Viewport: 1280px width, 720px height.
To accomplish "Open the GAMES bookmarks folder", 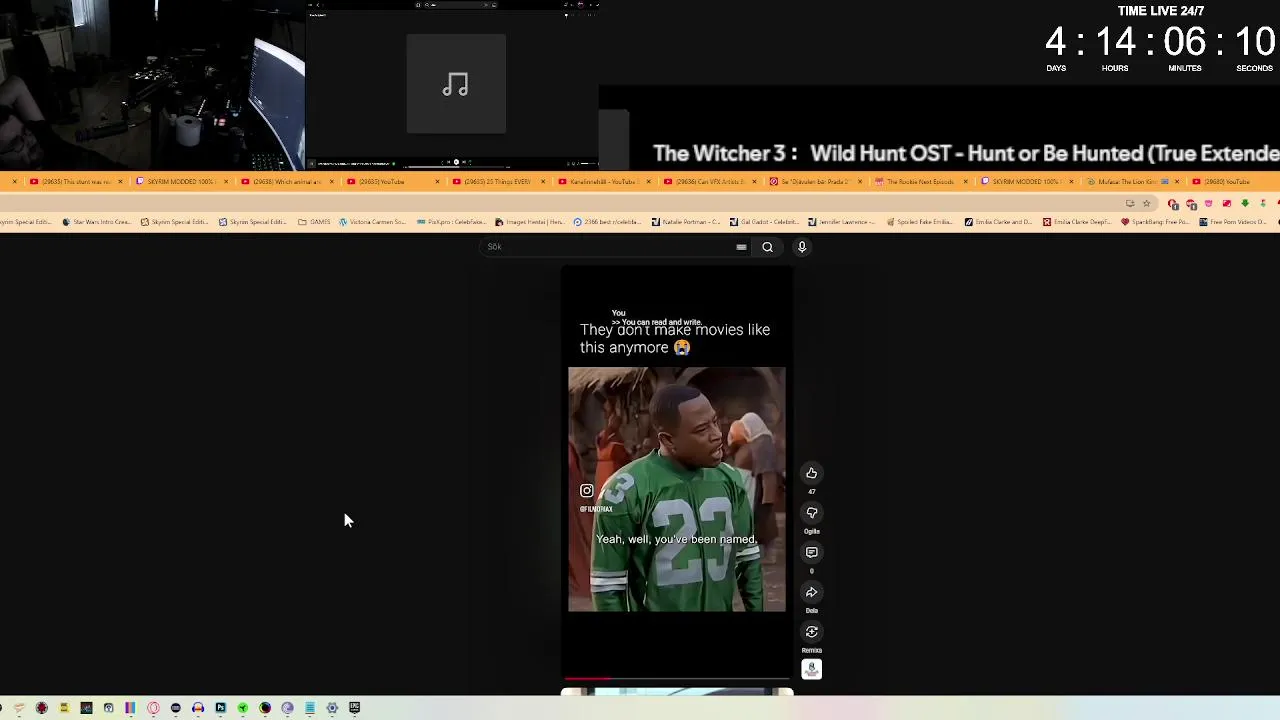I will (314, 222).
